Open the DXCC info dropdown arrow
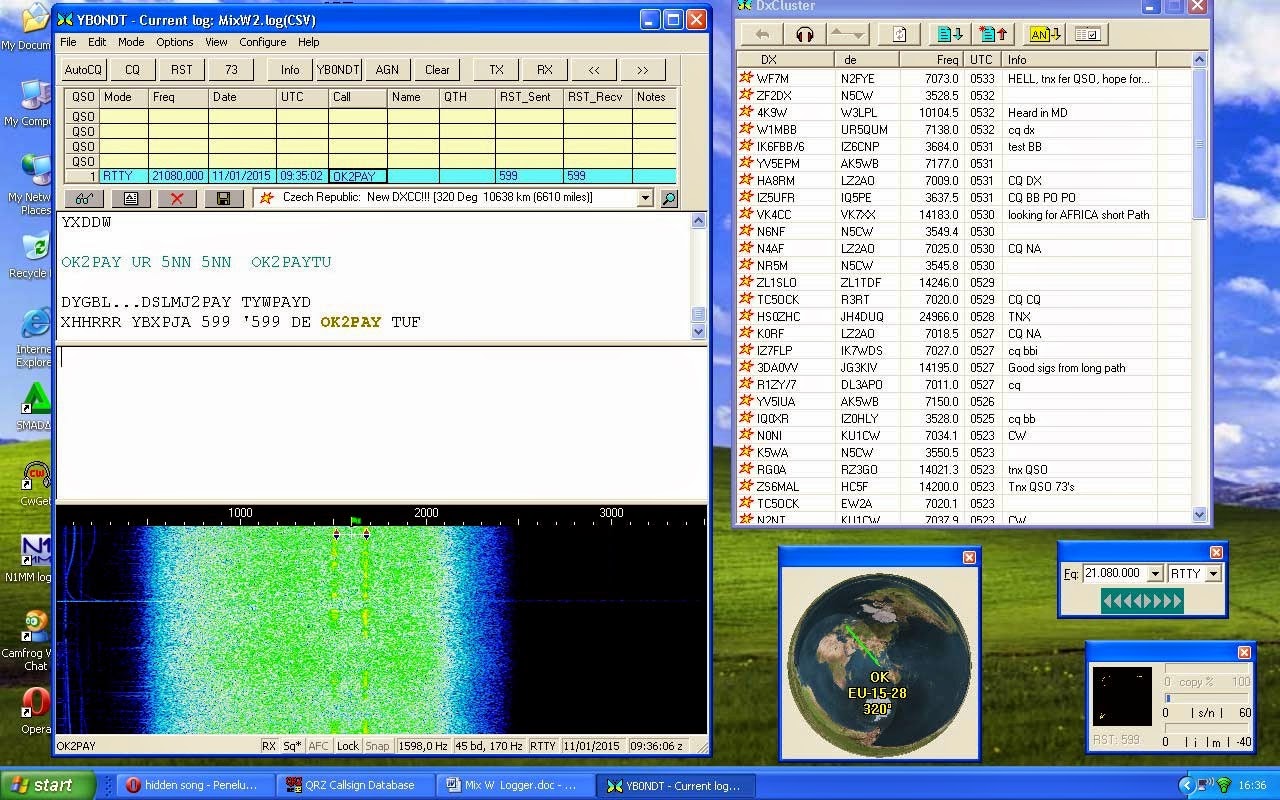Viewport: 1280px width, 800px height. click(645, 198)
